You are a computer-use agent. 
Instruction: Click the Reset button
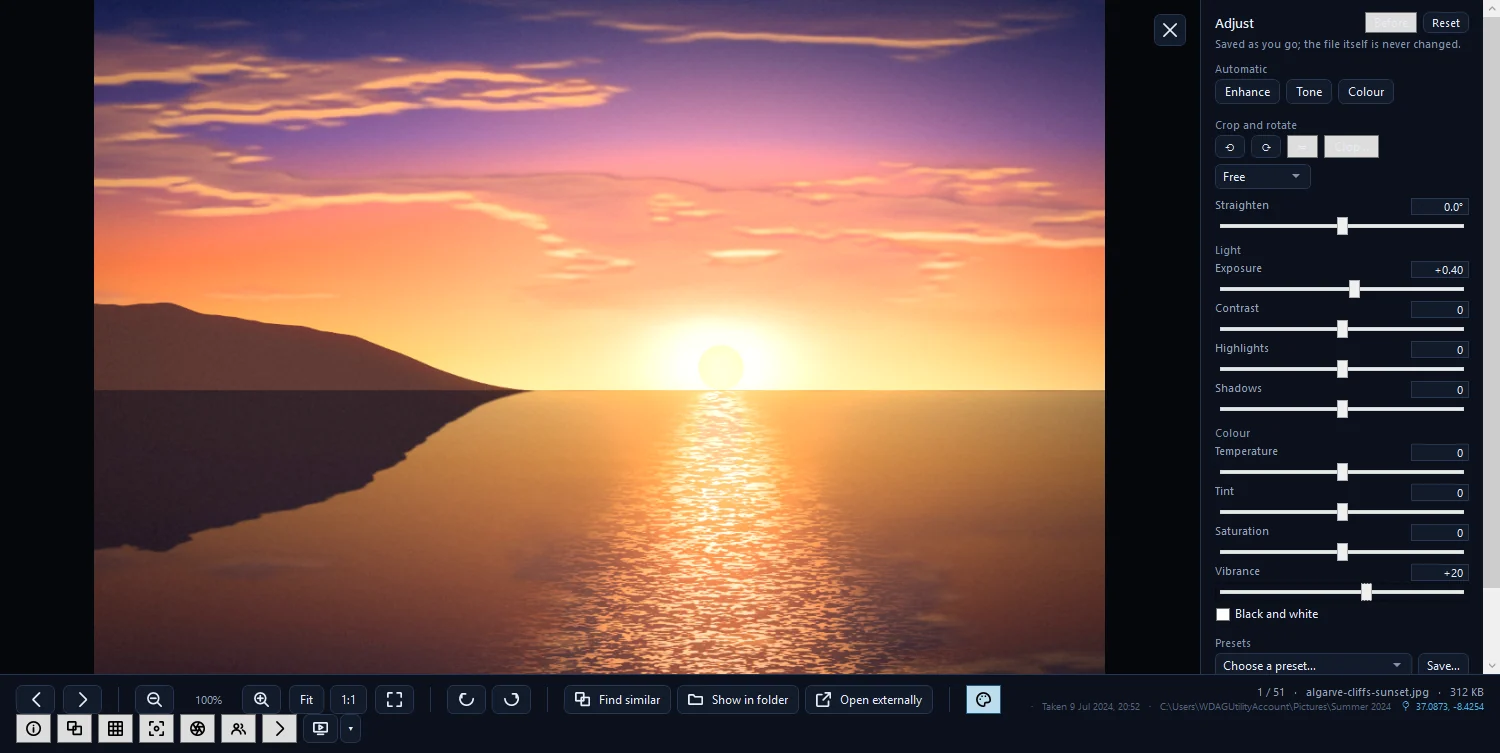click(1446, 23)
